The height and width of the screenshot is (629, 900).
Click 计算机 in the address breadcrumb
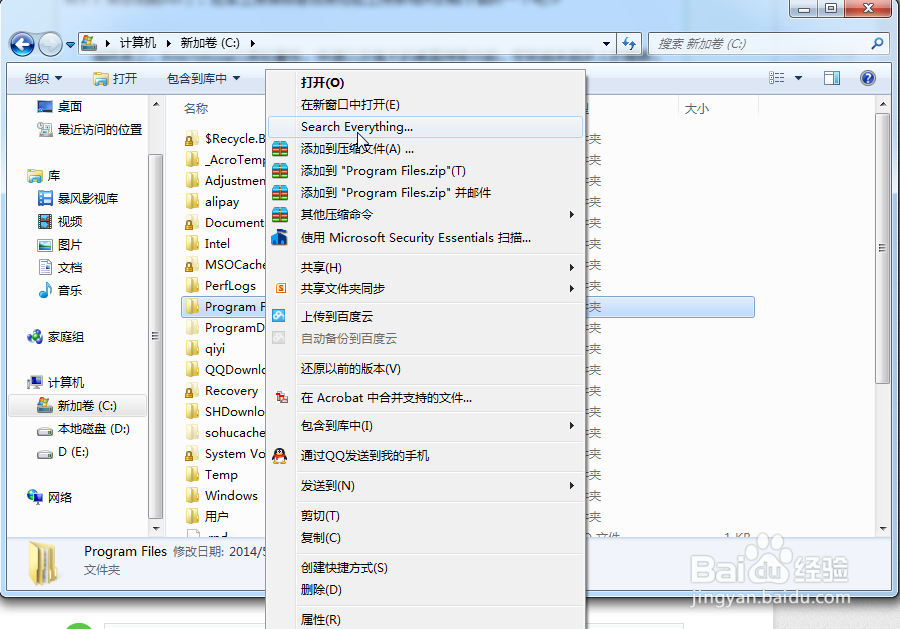(138, 43)
